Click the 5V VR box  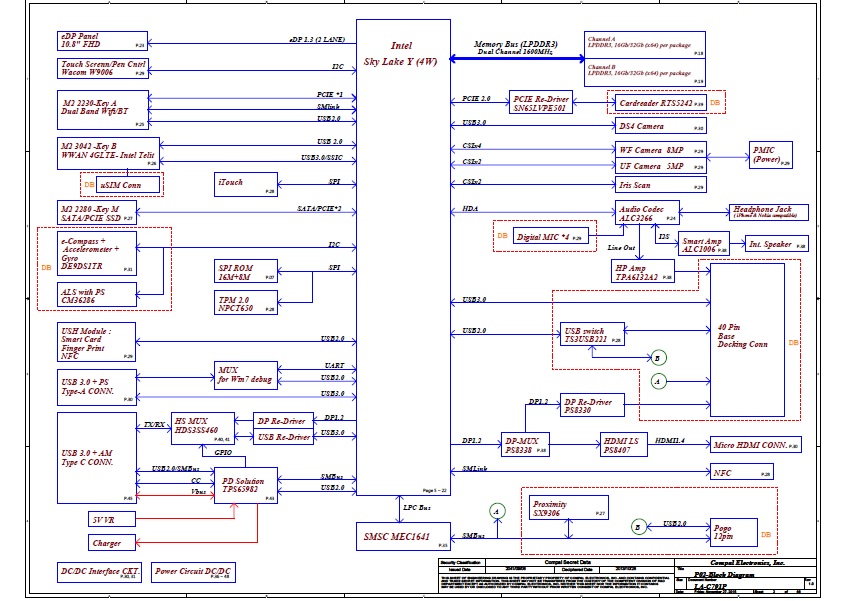click(112, 519)
